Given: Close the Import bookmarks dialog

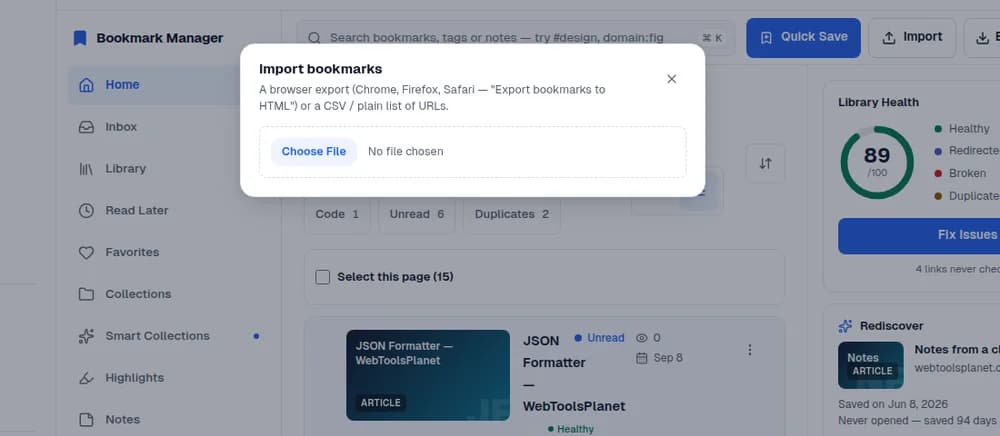Looking at the screenshot, I should tap(672, 79).
